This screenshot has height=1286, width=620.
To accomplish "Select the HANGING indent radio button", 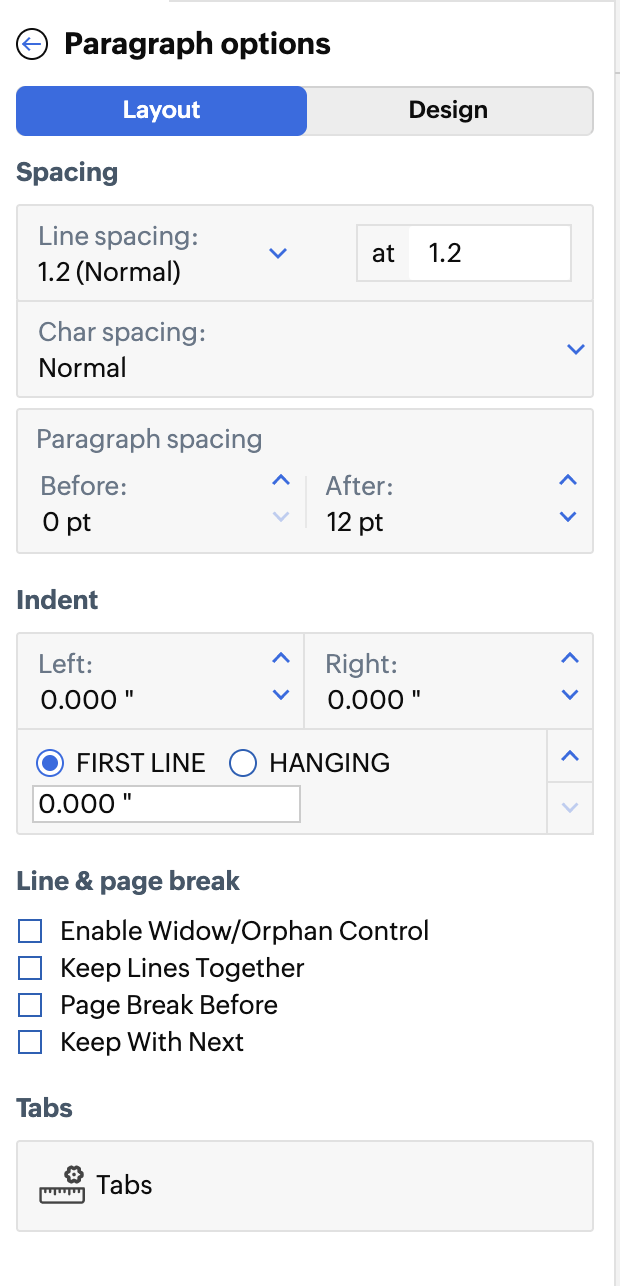I will pyautogui.click(x=244, y=764).
